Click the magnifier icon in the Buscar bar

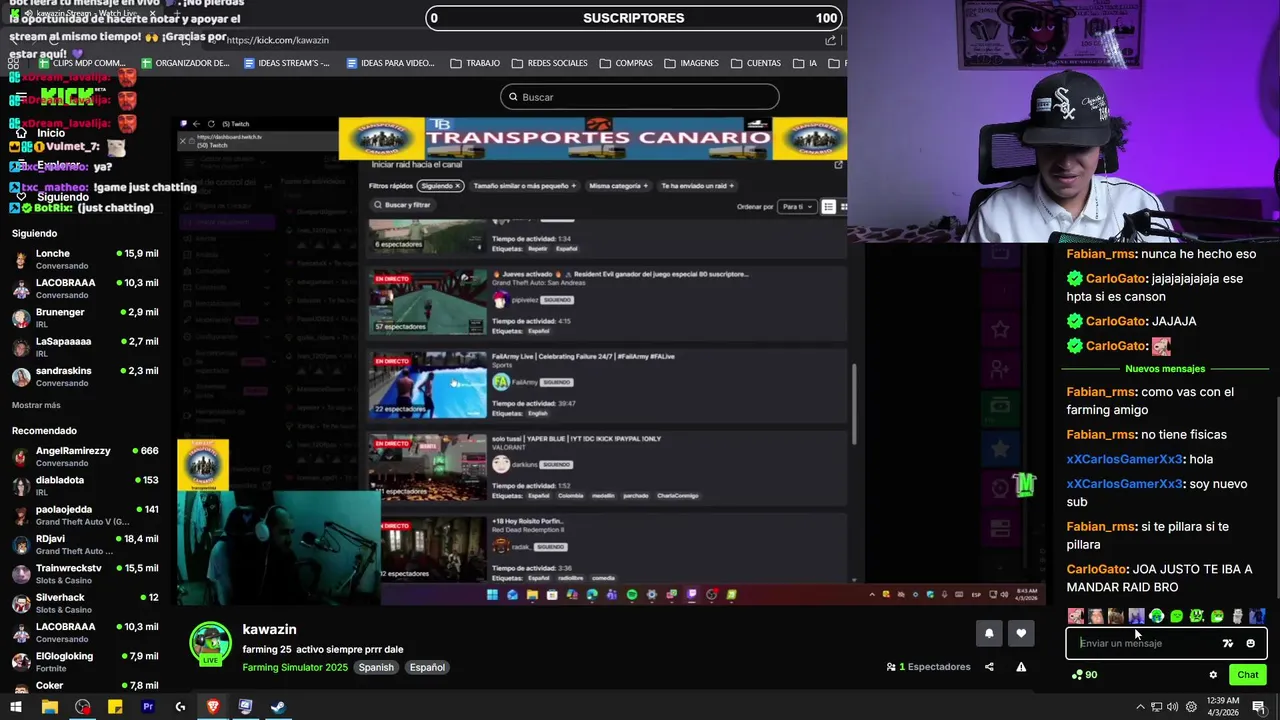pyautogui.click(x=512, y=97)
